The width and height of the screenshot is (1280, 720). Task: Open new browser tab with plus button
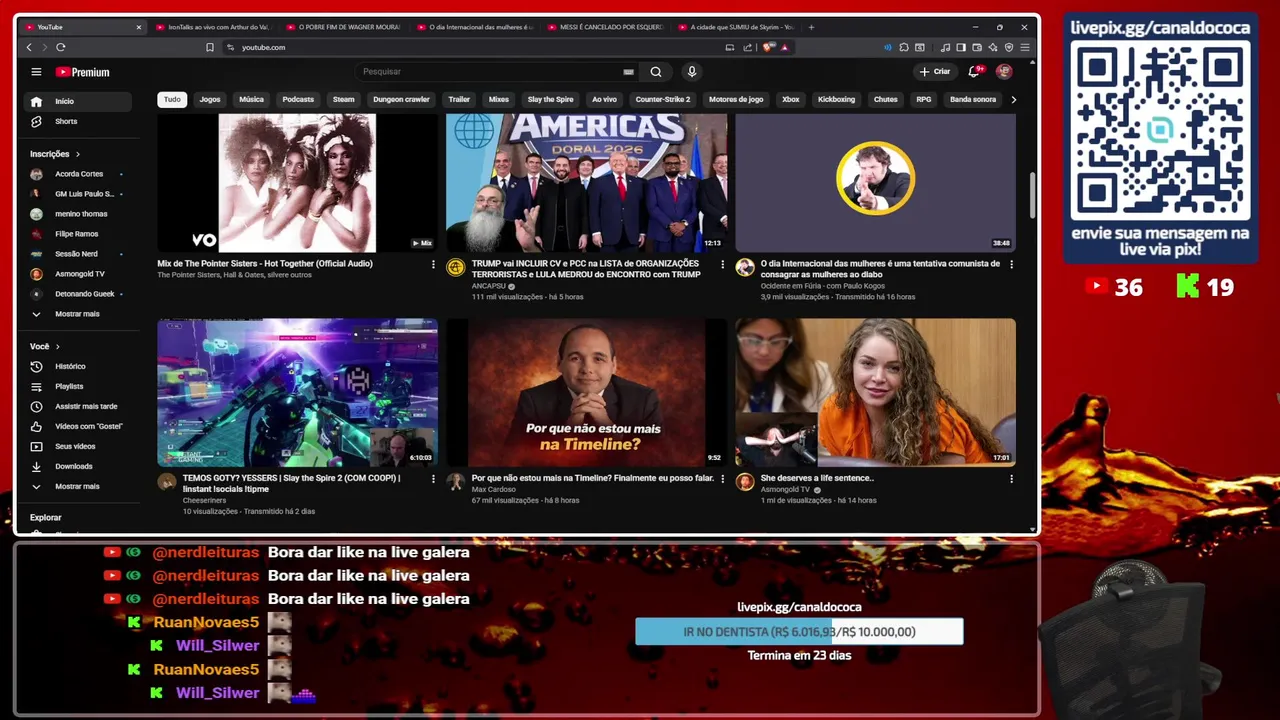(x=811, y=27)
